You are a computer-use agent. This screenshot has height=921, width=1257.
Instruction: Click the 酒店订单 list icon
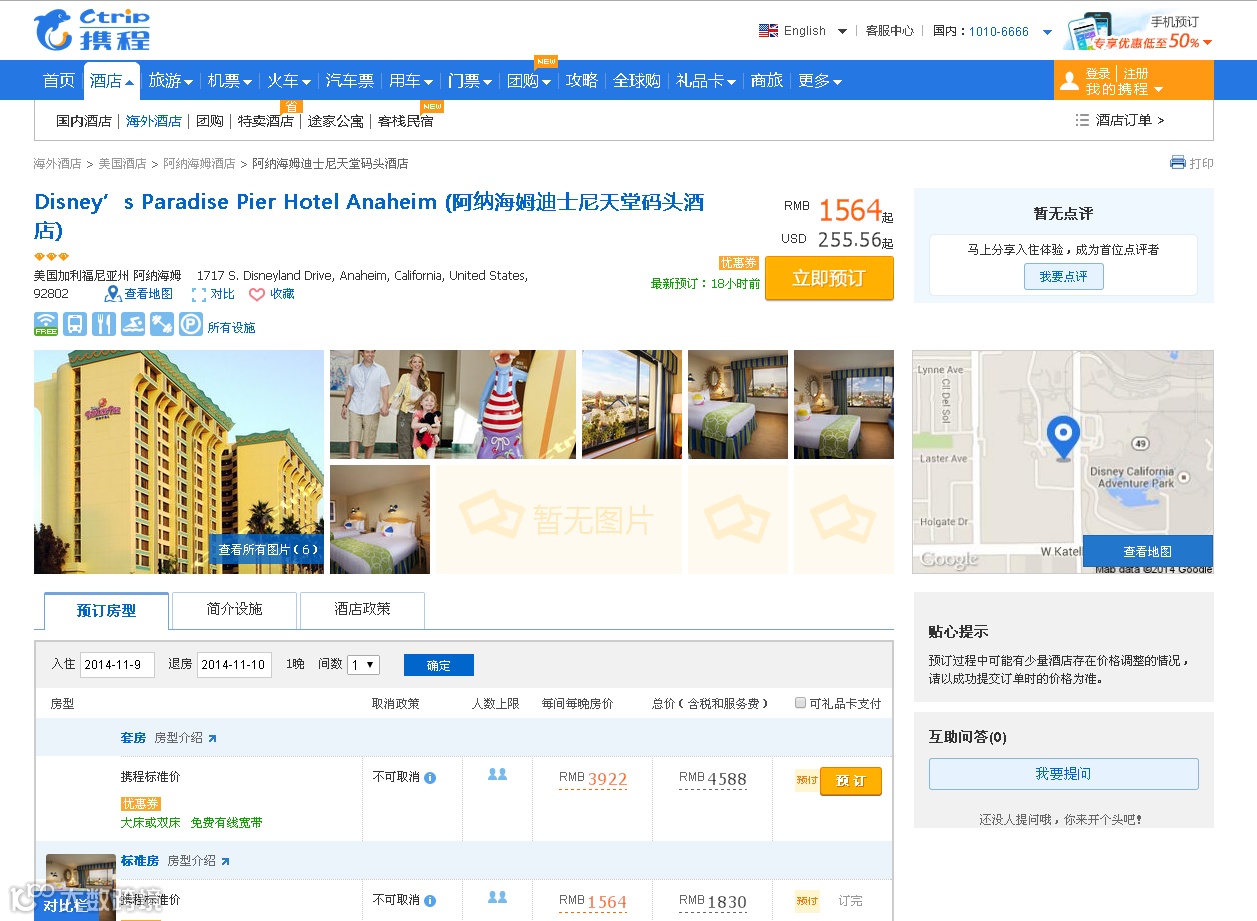click(x=1082, y=120)
